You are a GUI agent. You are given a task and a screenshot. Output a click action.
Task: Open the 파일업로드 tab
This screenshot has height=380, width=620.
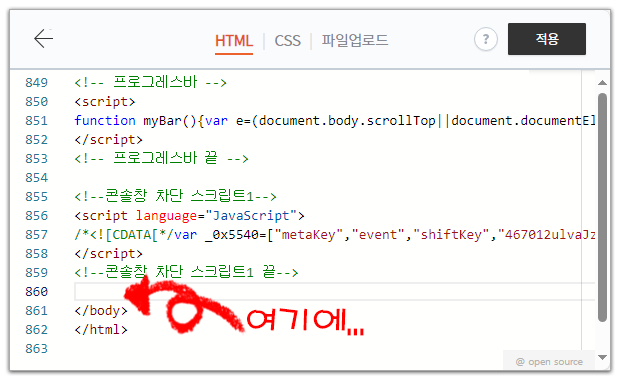click(355, 40)
